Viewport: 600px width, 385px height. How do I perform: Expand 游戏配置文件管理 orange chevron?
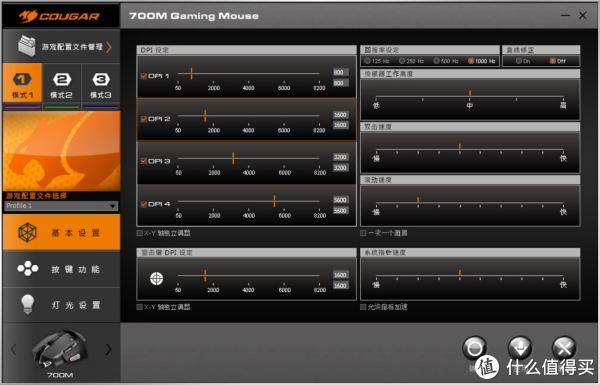click(x=109, y=47)
